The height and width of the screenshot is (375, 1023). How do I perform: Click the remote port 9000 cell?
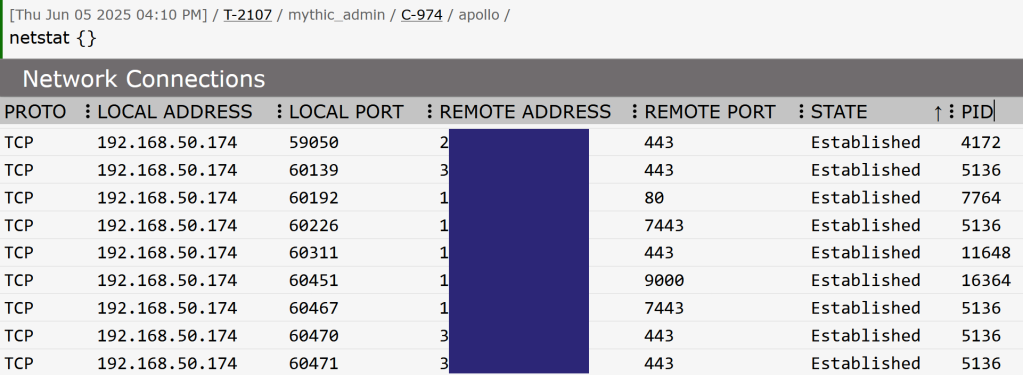[x=664, y=280]
